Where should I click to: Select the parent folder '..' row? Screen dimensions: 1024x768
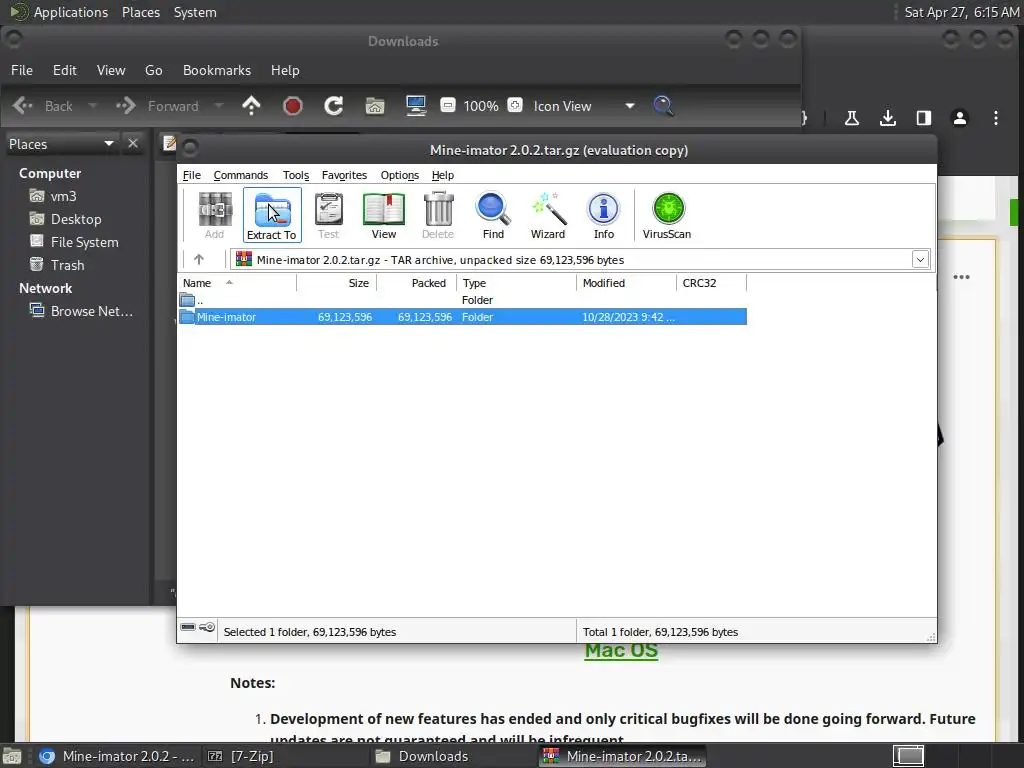tap(462, 300)
